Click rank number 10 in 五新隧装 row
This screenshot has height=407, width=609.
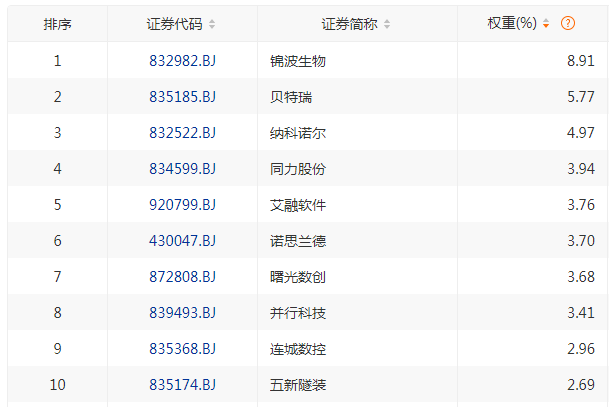pos(57,385)
